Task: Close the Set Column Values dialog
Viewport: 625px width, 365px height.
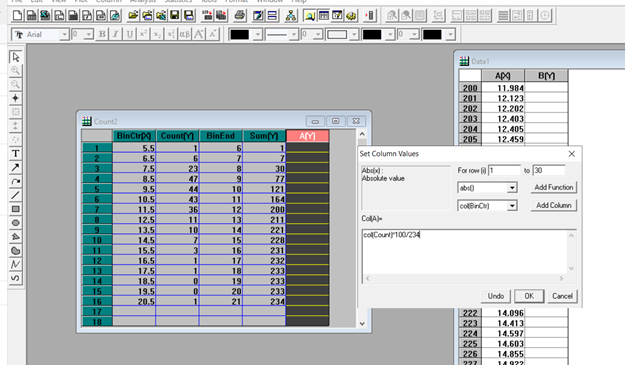Action: point(572,154)
